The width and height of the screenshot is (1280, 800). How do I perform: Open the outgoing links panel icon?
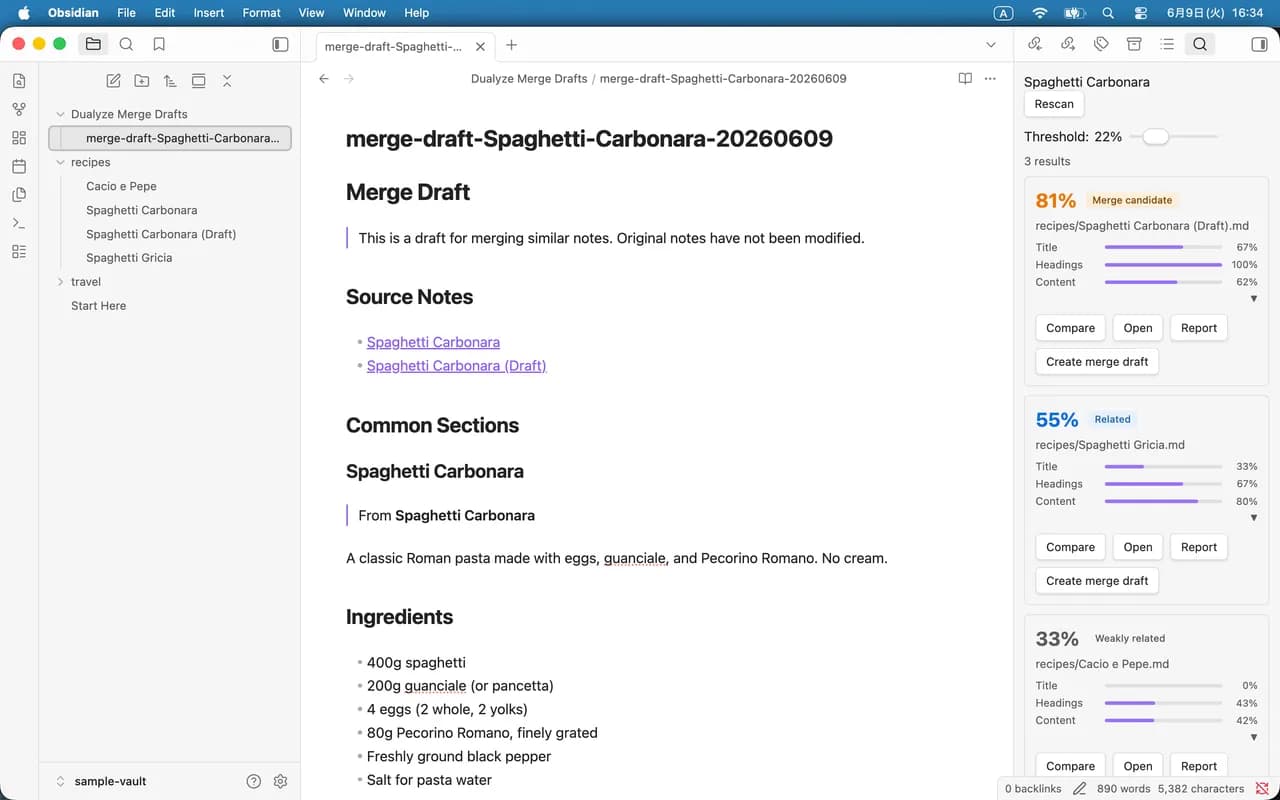[x=1068, y=44]
